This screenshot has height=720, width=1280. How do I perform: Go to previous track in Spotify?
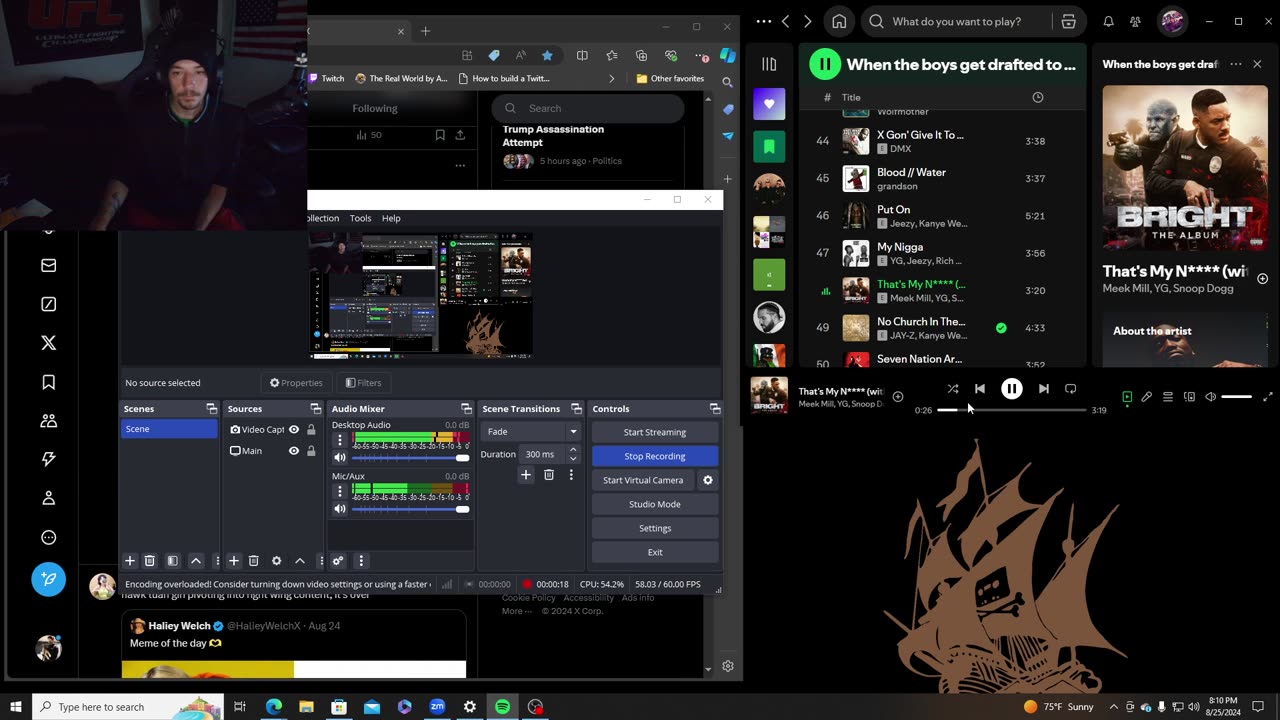980,389
